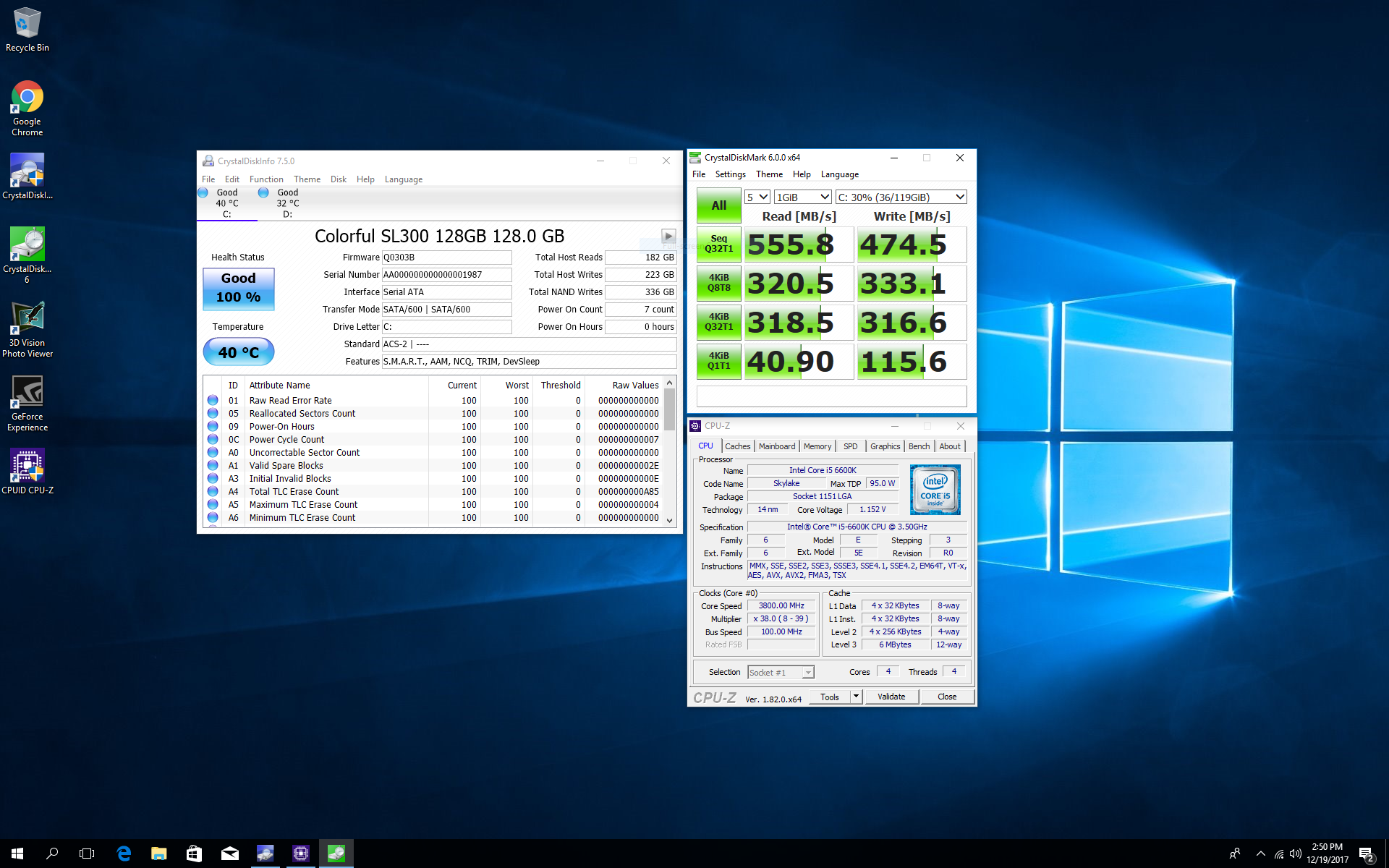
Task: Switch to CPU-Z in the taskbar
Action: (x=300, y=854)
